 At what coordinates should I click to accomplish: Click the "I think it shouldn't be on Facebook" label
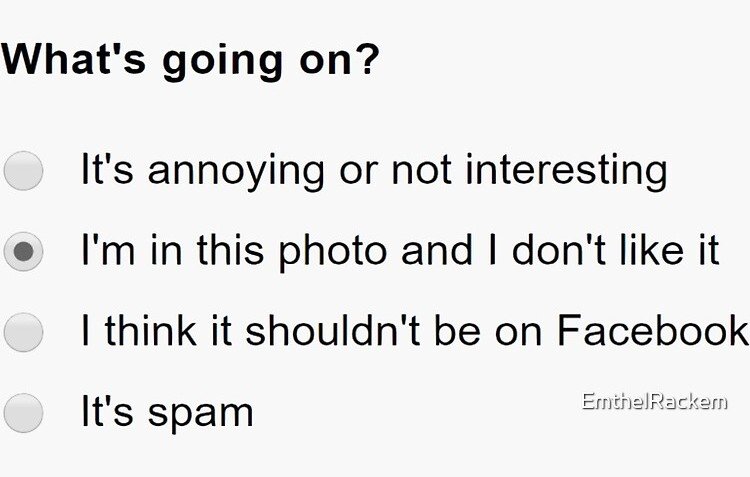(x=415, y=330)
